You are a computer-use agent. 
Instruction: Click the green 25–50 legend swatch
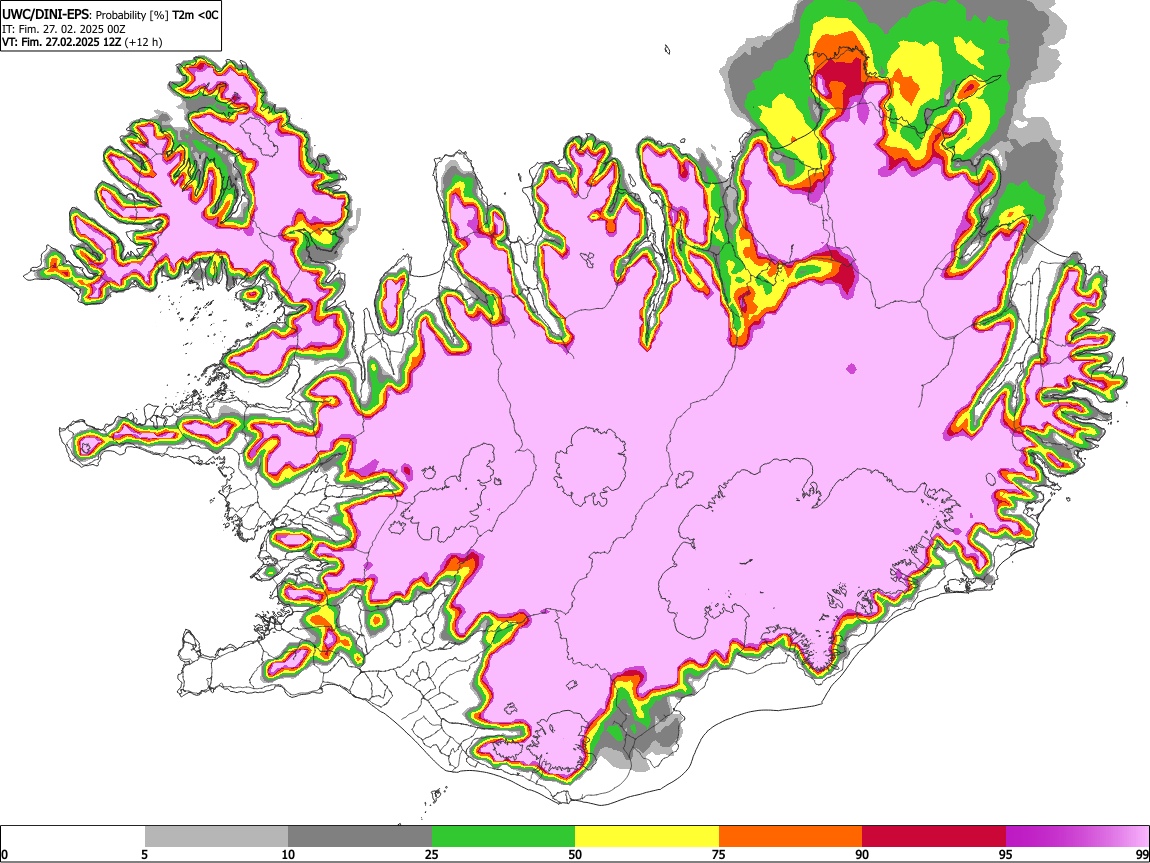503,837
